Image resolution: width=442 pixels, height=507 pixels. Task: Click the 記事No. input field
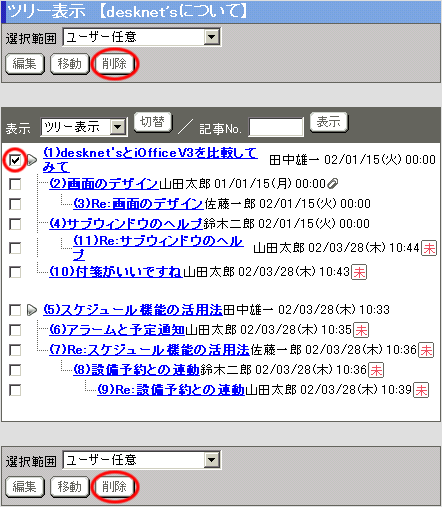click(276, 127)
